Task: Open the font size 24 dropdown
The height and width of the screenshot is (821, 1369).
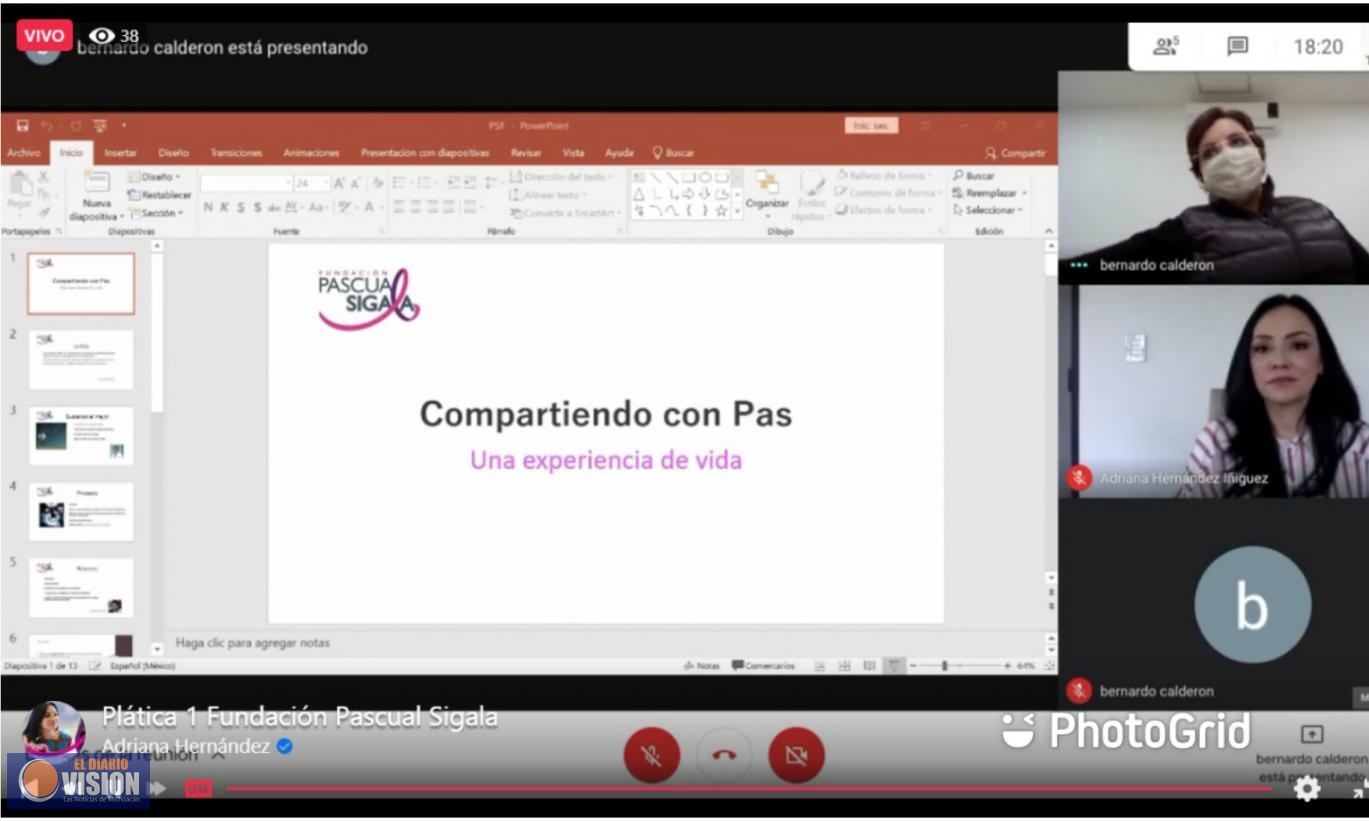Action: pos(325,183)
